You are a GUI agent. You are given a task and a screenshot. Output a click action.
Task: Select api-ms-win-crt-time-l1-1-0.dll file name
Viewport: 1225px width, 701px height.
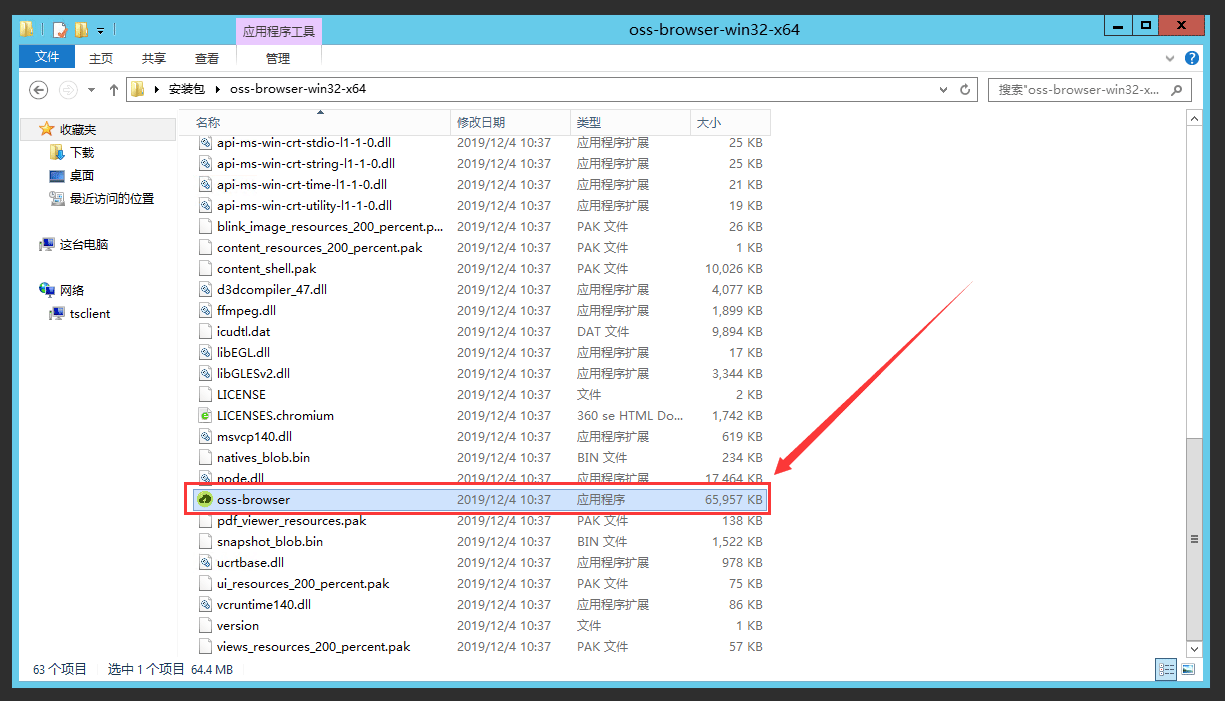(302, 184)
